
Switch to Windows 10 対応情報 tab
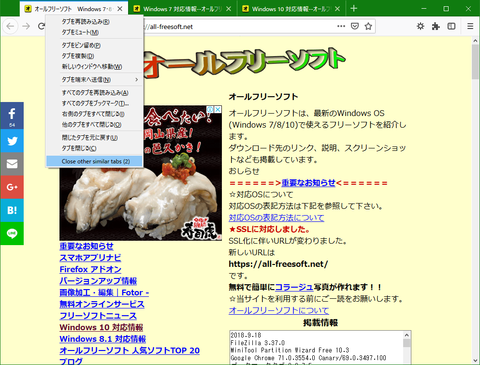[x=291, y=9]
